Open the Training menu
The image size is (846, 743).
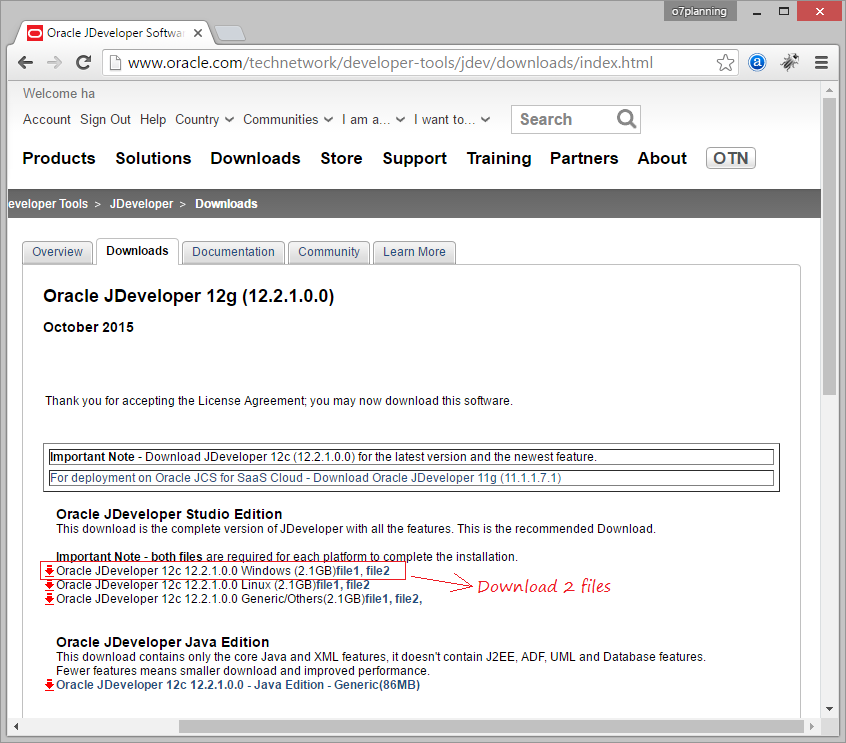(x=499, y=158)
